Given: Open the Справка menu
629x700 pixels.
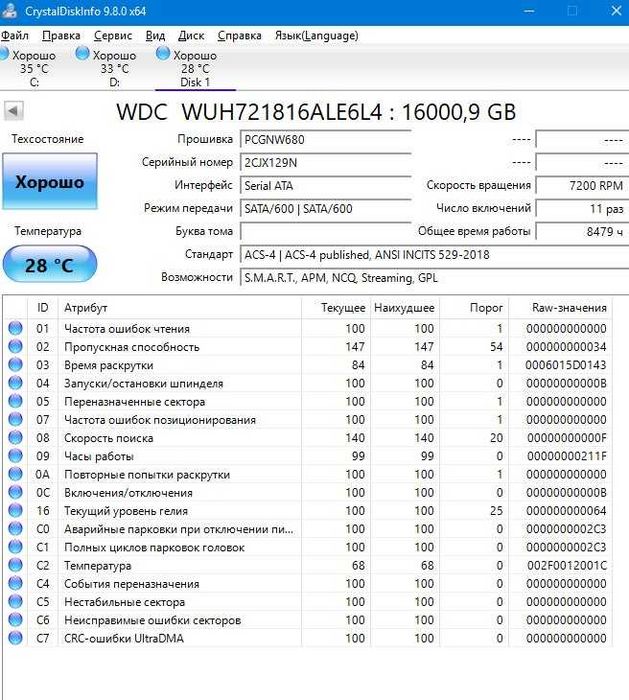Looking at the screenshot, I should point(239,36).
